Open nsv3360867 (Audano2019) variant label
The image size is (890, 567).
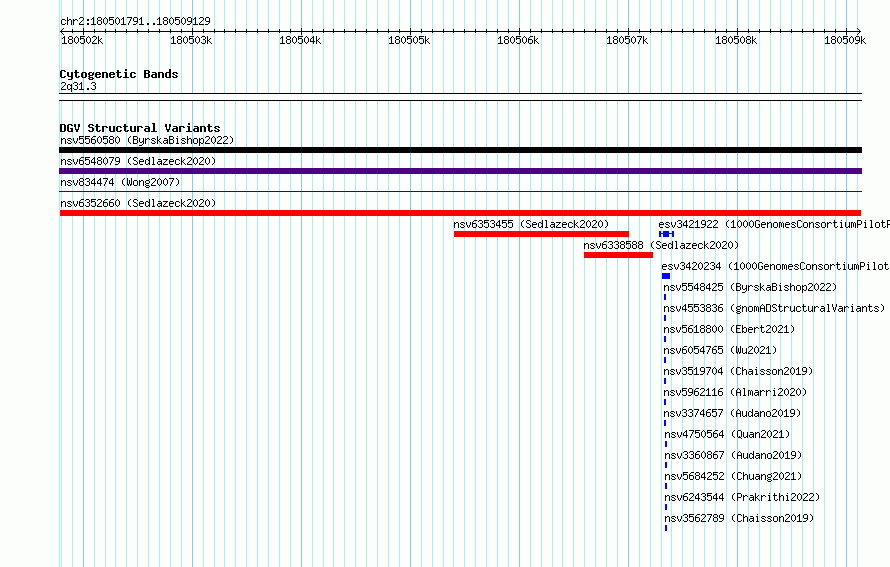[x=733, y=455]
